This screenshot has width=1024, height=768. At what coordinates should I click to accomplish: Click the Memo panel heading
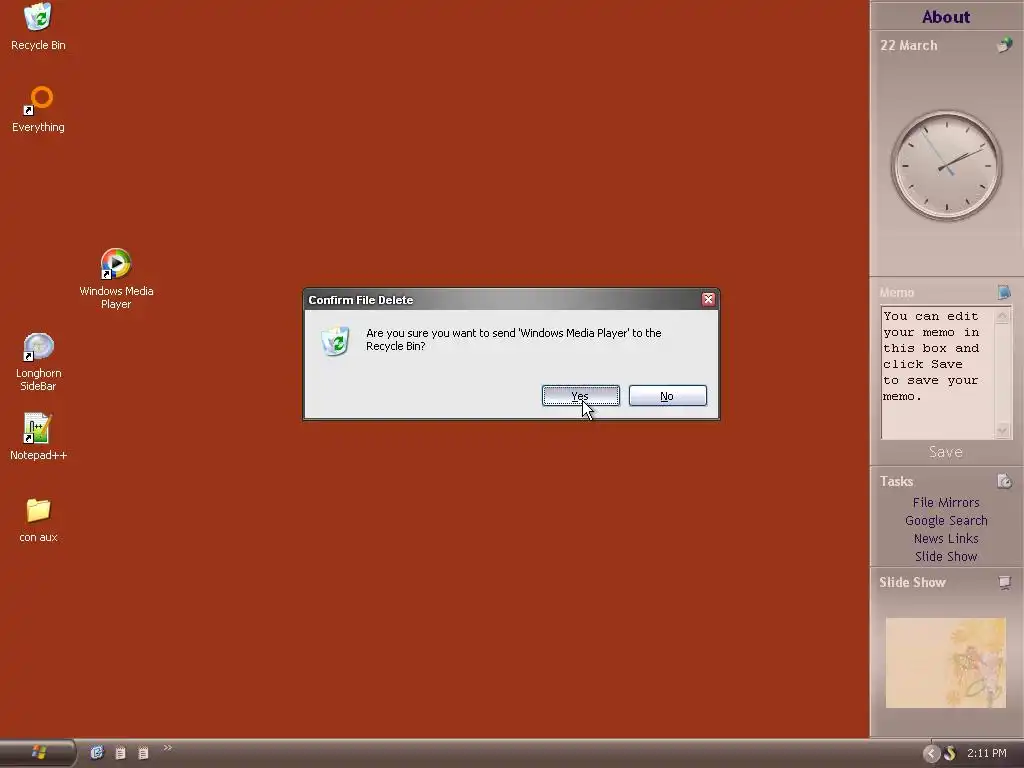(x=897, y=293)
